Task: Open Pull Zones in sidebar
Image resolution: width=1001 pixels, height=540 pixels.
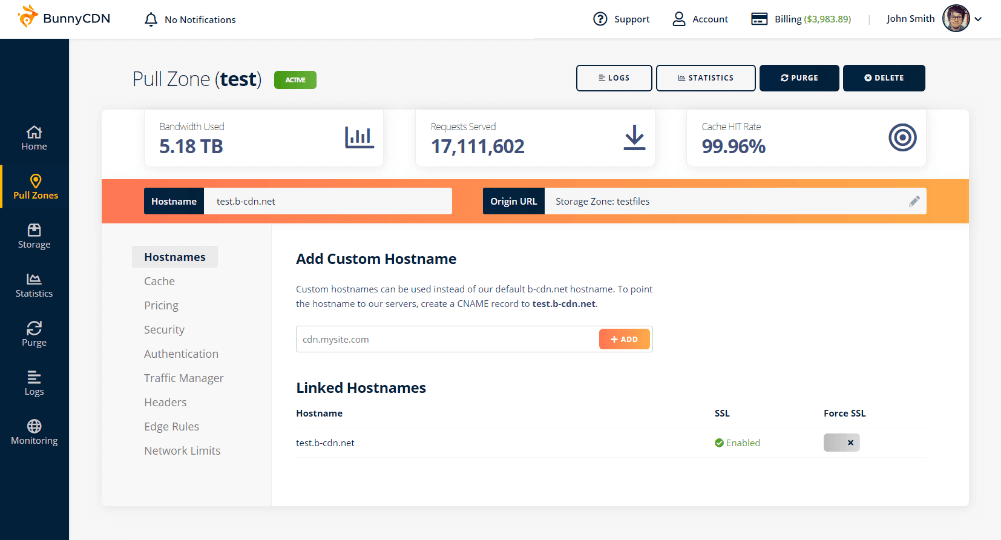Action: tap(36, 187)
